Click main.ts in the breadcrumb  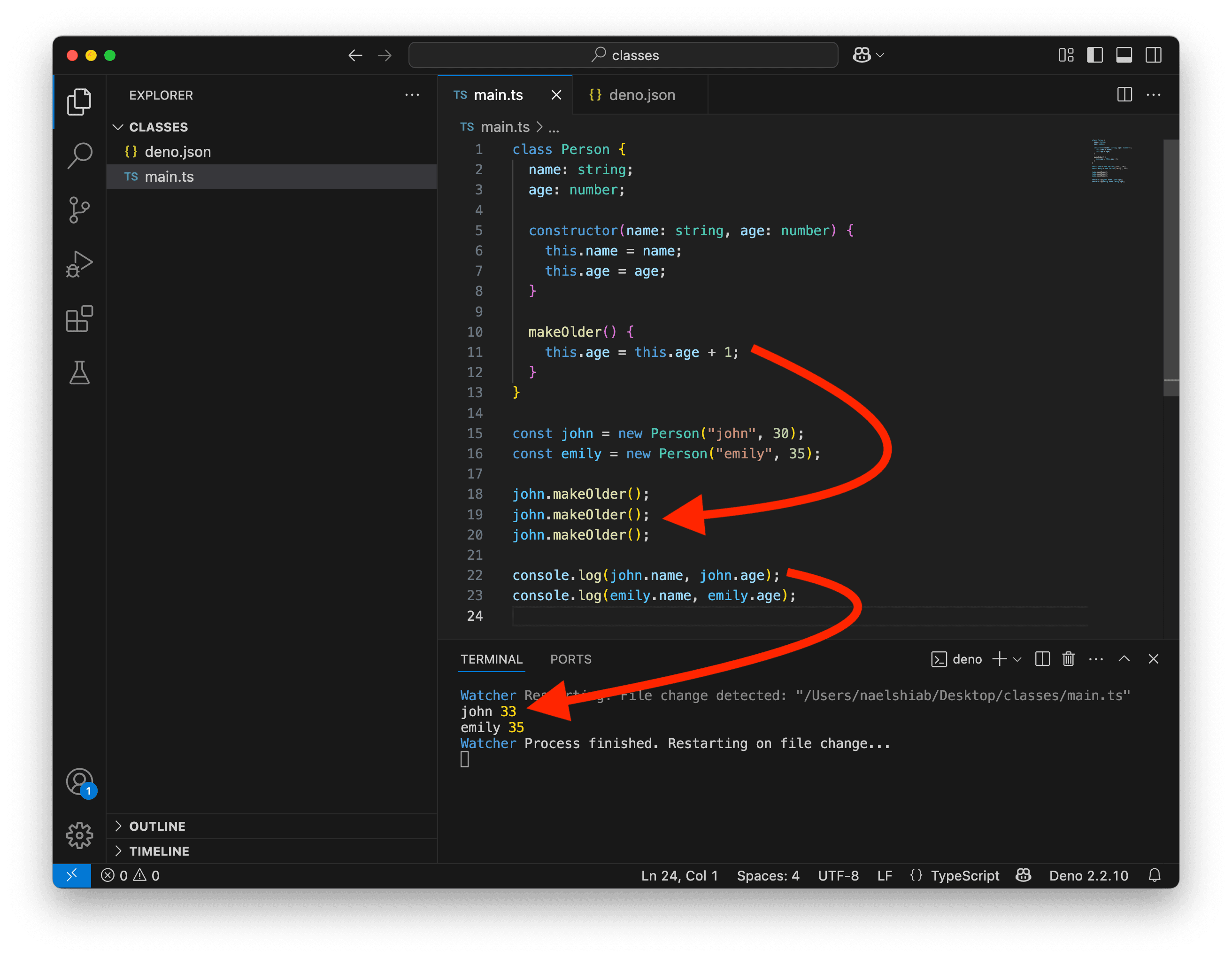[x=504, y=127]
